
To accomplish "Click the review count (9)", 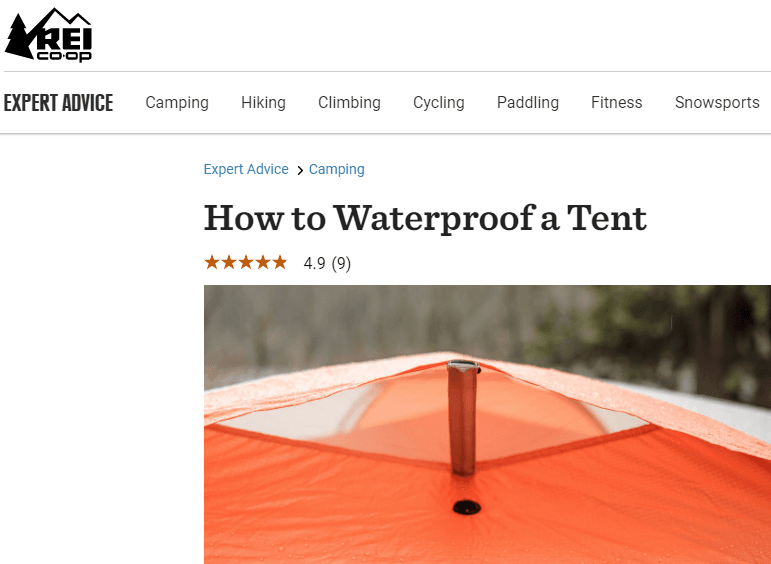I will click(341, 264).
